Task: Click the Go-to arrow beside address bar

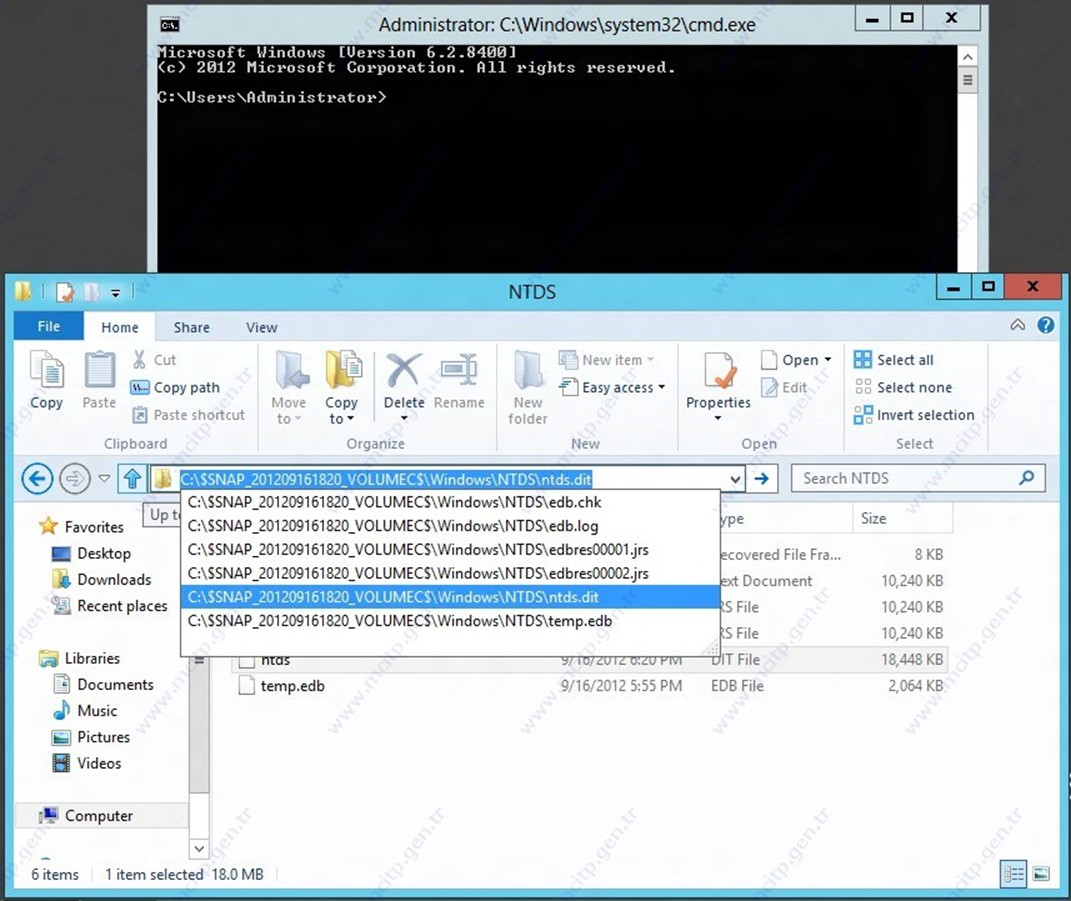Action: tap(762, 479)
